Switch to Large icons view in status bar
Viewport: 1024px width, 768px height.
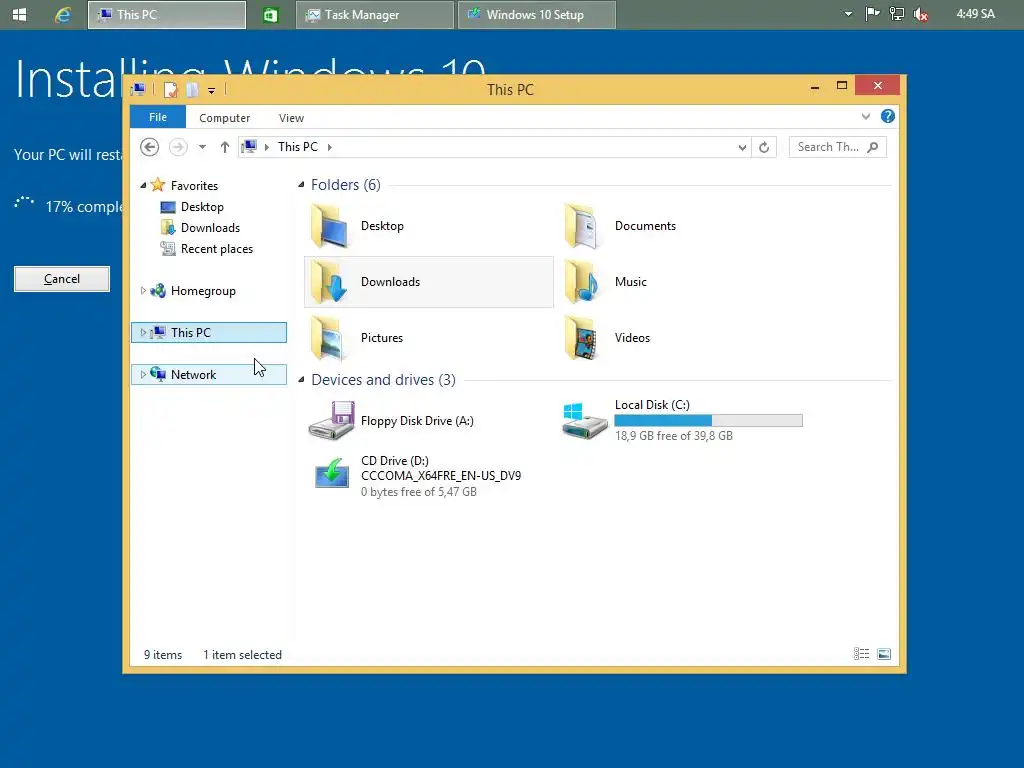(x=884, y=654)
